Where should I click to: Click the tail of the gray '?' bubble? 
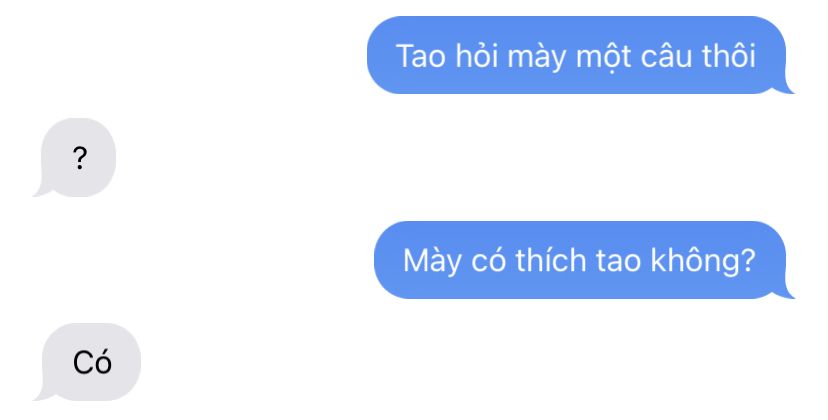pyautogui.click(x=40, y=190)
